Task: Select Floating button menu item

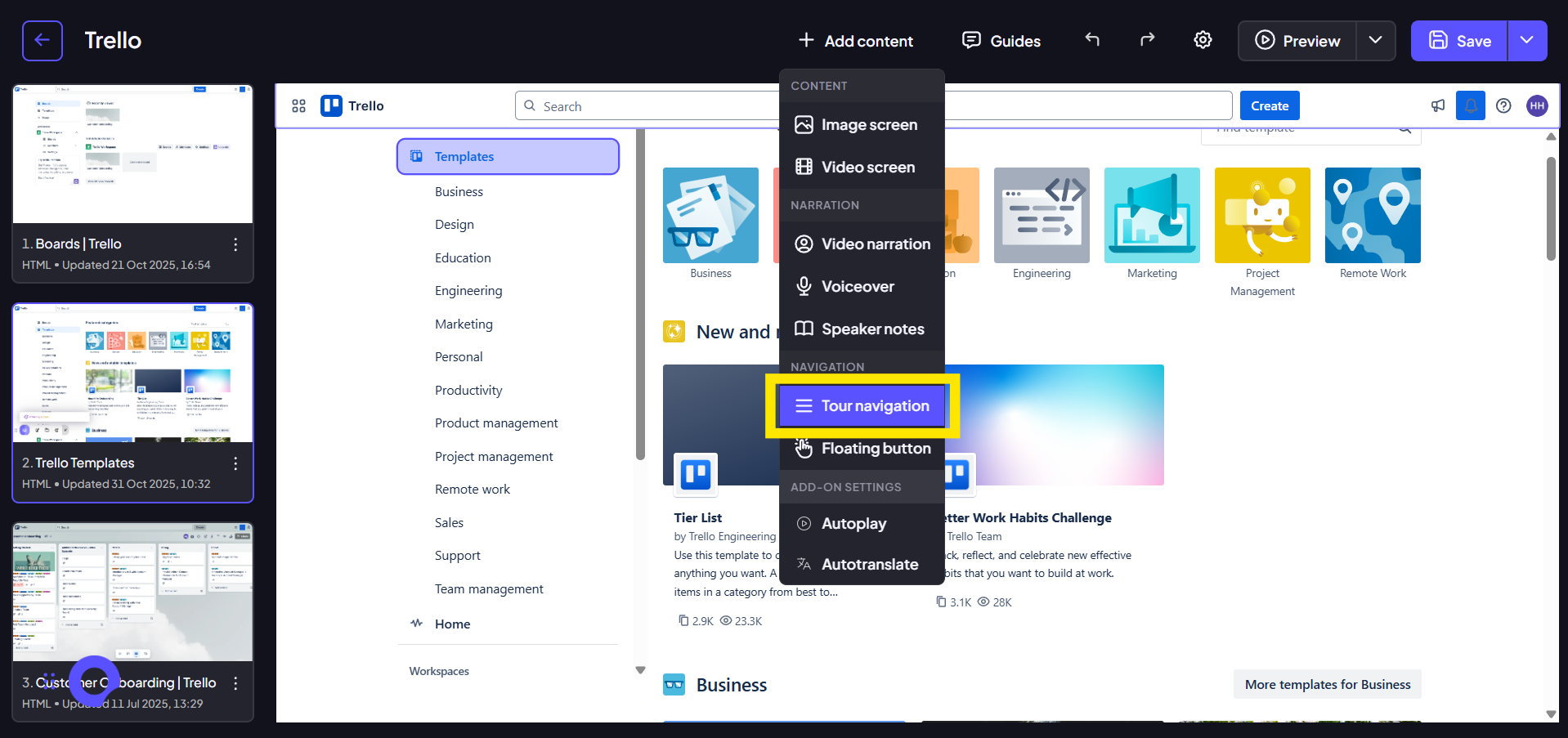Action: (x=862, y=449)
